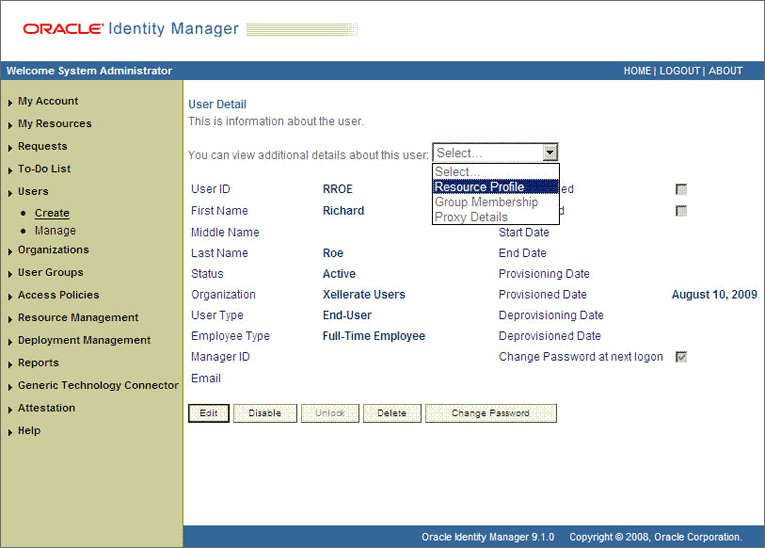
Task: Choose Group Membership from dropdown list
Action: pos(495,202)
